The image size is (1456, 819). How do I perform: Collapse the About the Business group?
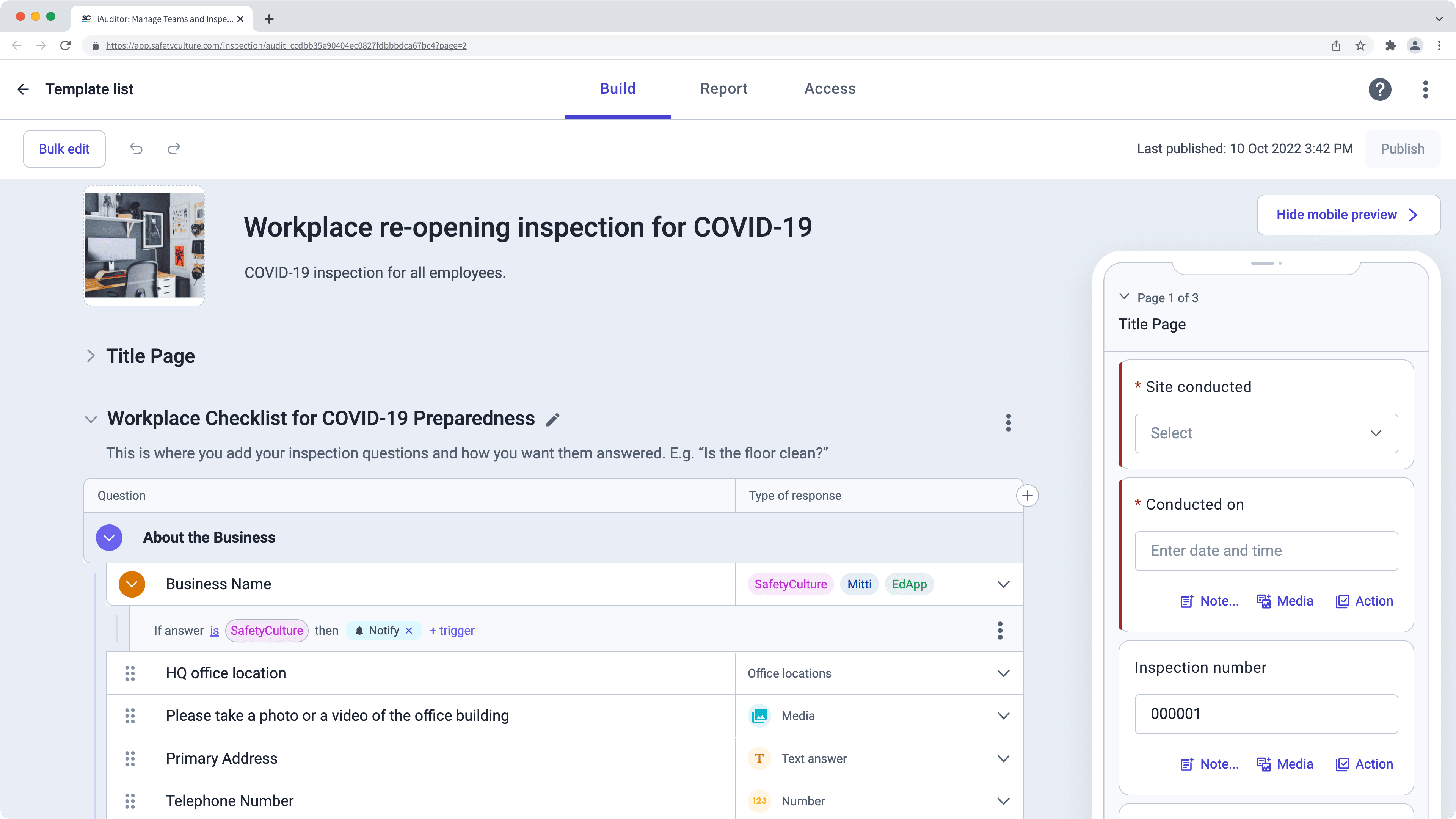tap(109, 538)
